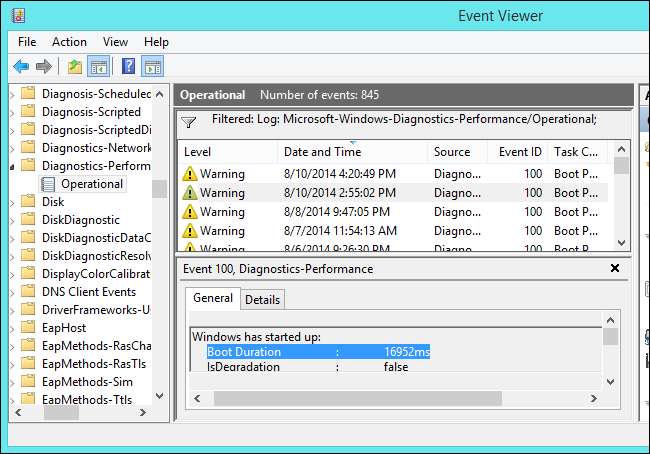Click the Up one level folder icon
This screenshot has height=454, width=650.
(x=75, y=66)
